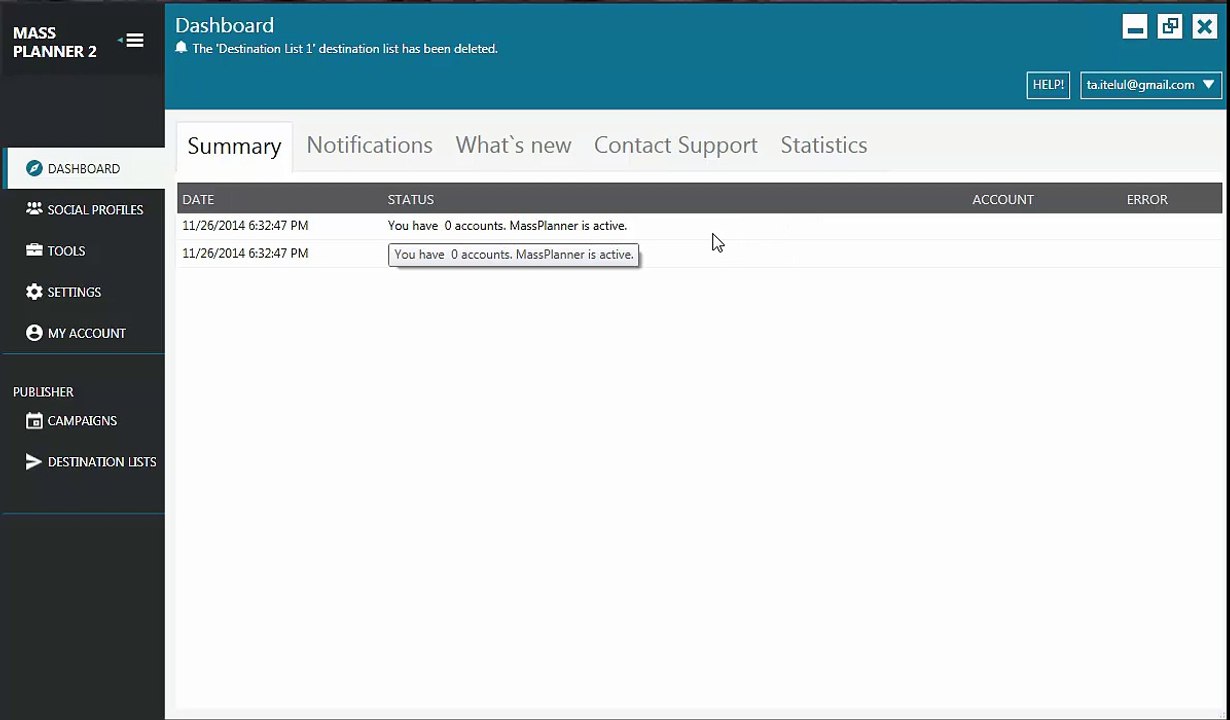Click the PUBLISHER section heading
The width and height of the screenshot is (1230, 720).
(43, 392)
